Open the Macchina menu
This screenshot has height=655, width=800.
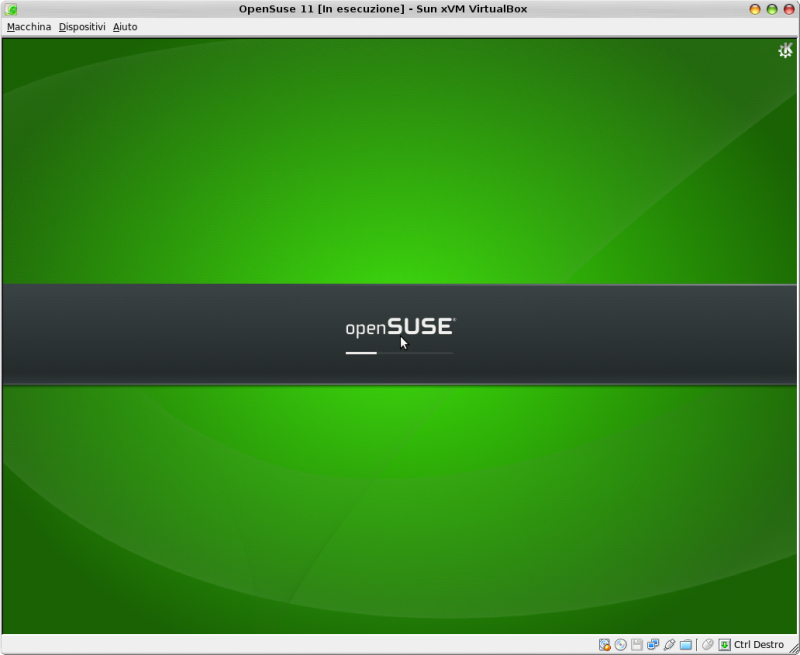[28, 27]
